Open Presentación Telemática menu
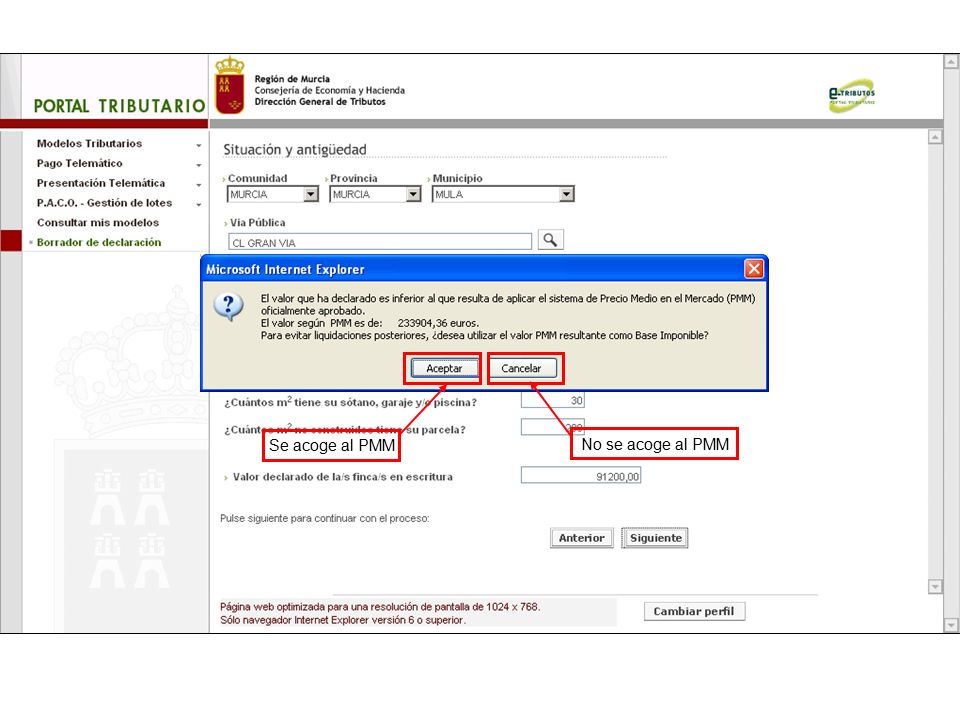The width and height of the screenshot is (960, 720). (101, 183)
